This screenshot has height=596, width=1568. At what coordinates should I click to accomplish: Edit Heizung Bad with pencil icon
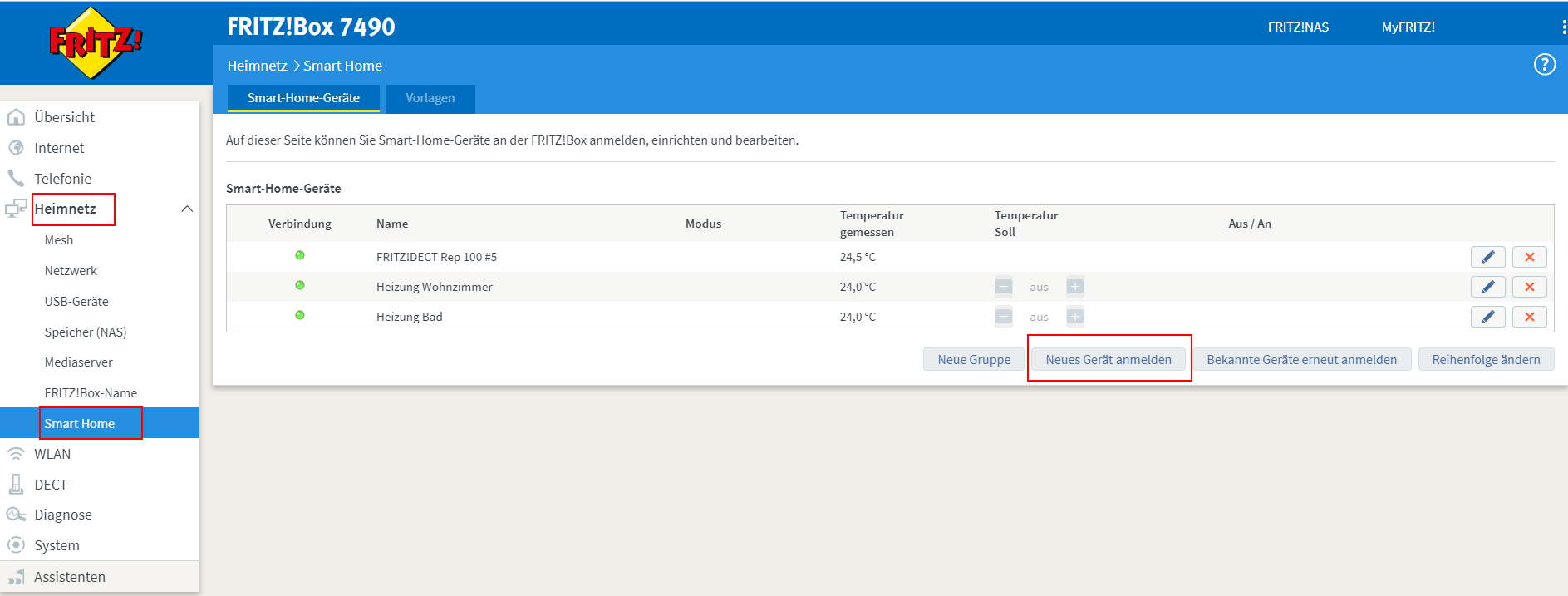(x=1487, y=317)
